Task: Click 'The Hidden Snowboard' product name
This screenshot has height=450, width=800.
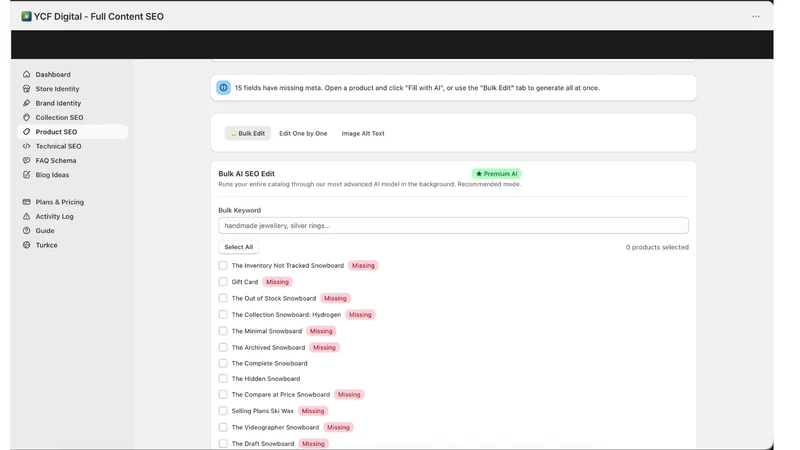Action: 266,379
